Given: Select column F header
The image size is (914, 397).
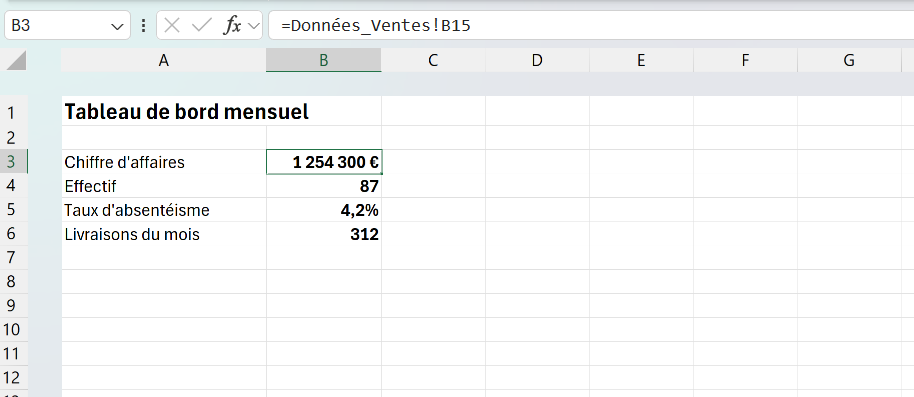Looking at the screenshot, I should (x=745, y=60).
